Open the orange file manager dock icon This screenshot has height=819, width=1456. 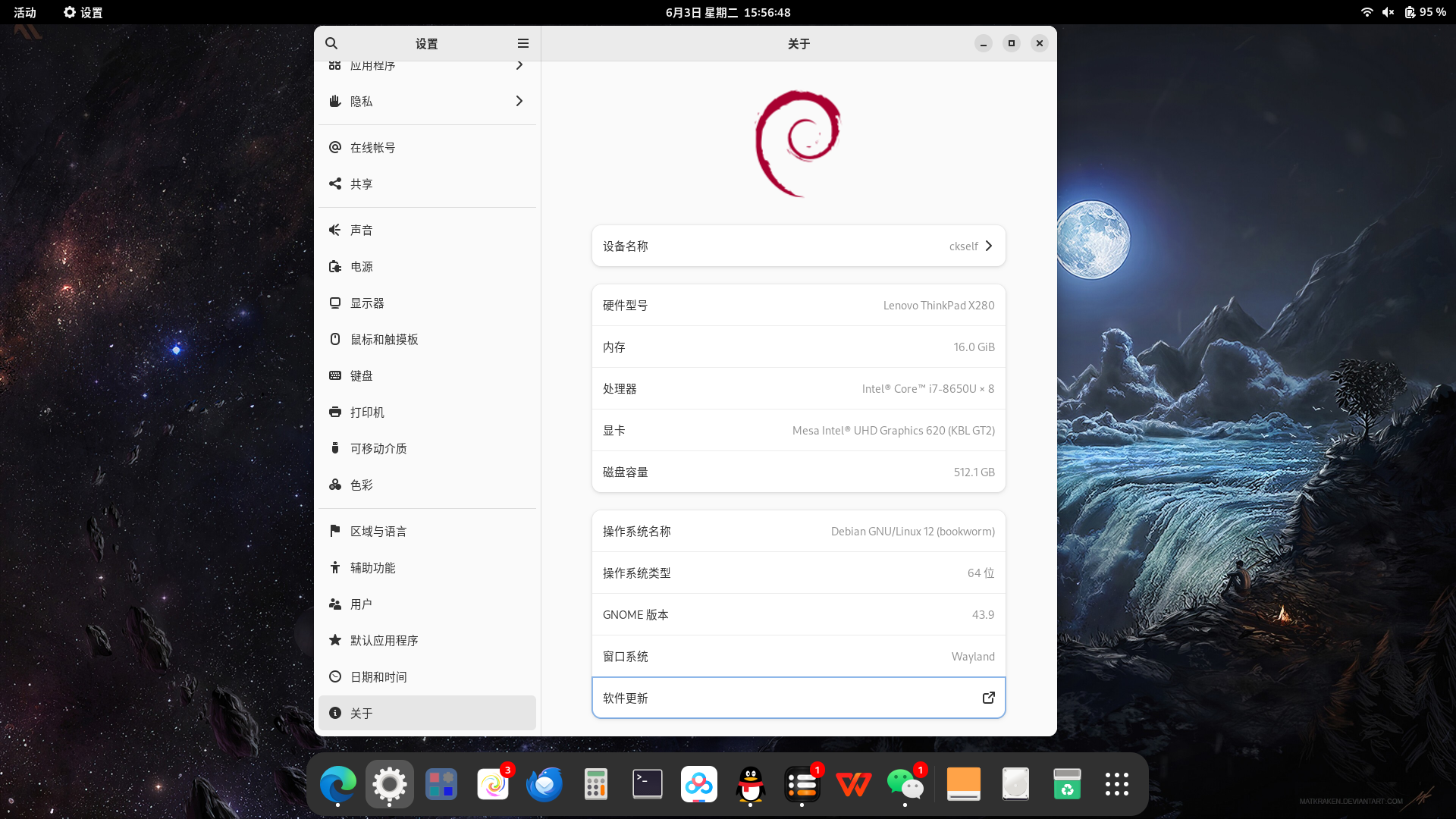[x=964, y=784]
